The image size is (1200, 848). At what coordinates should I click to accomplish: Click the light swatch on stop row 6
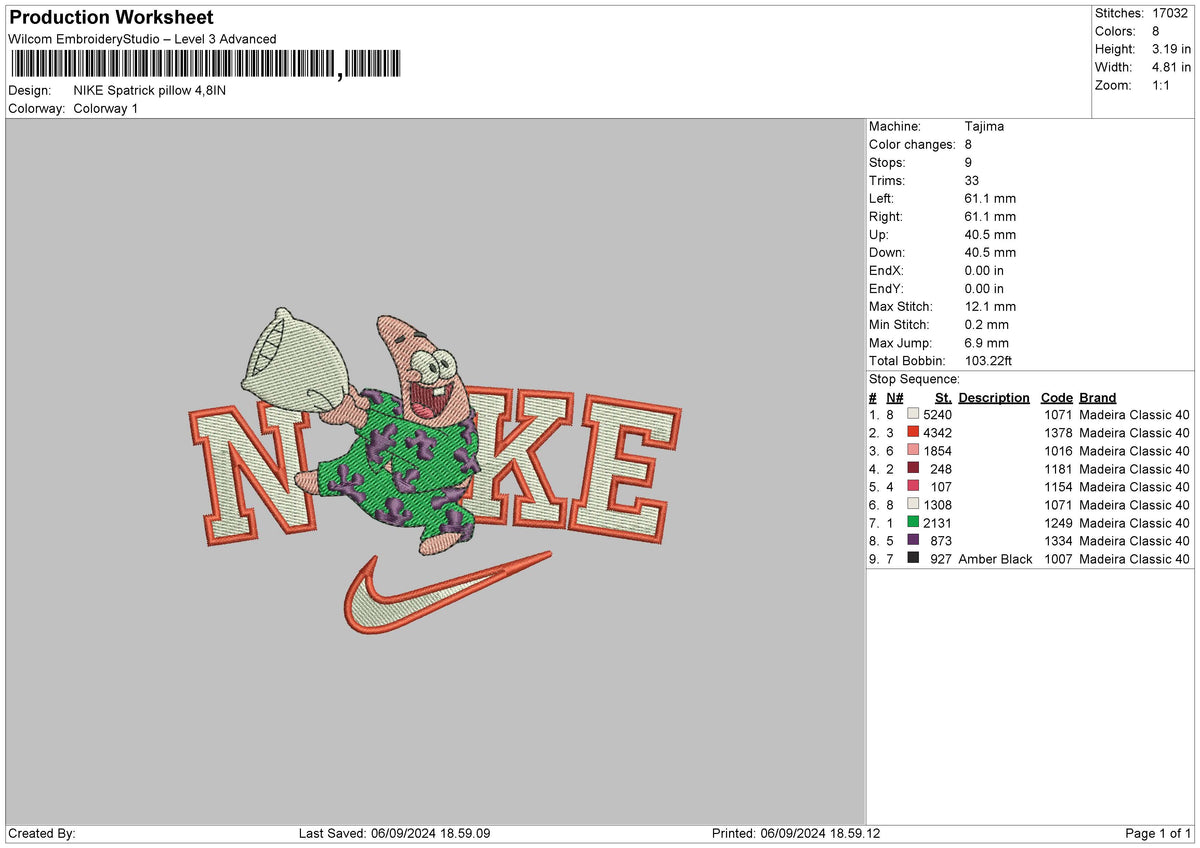[911, 505]
